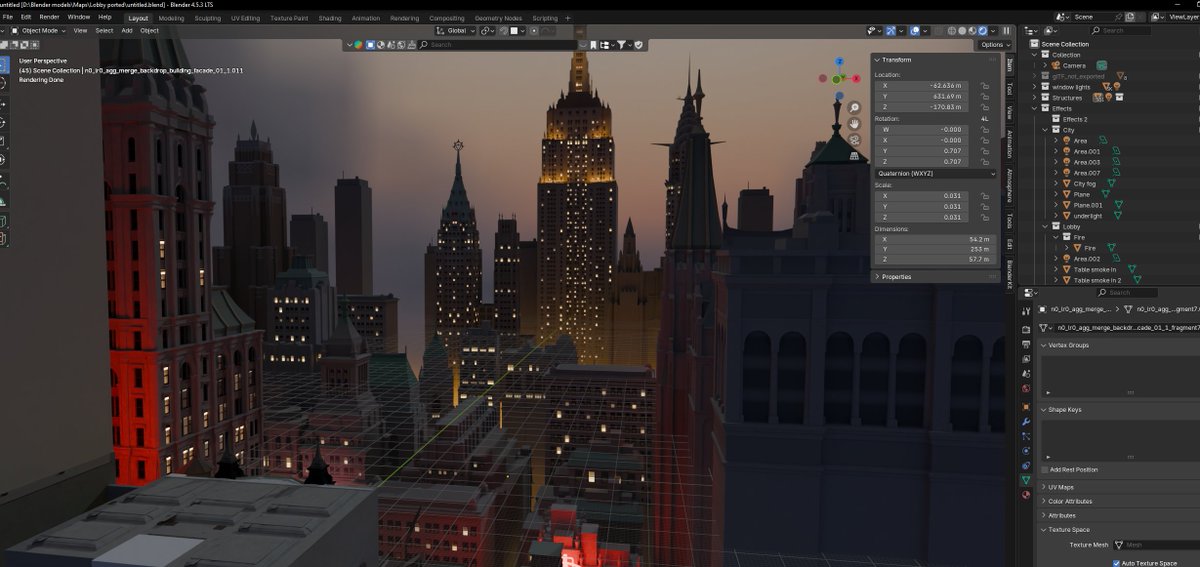The image size is (1200, 567).
Task: Select wireframe viewport shading icon
Action: click(952, 30)
